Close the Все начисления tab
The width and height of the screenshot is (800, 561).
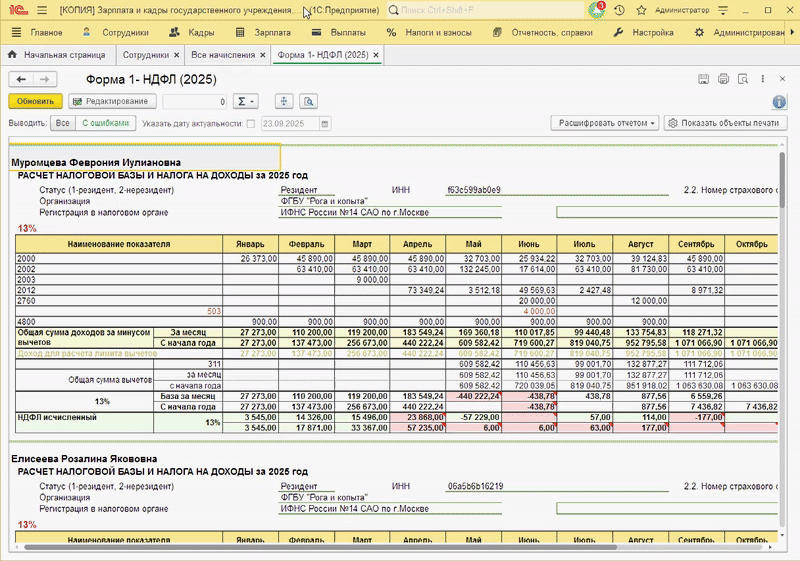tap(263, 55)
